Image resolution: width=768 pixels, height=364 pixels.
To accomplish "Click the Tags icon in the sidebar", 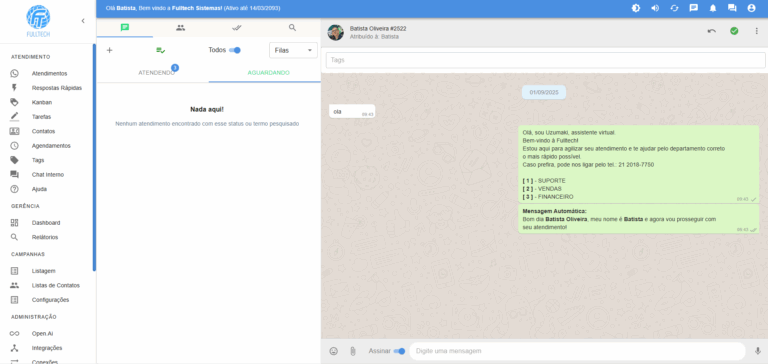I will click(14, 160).
